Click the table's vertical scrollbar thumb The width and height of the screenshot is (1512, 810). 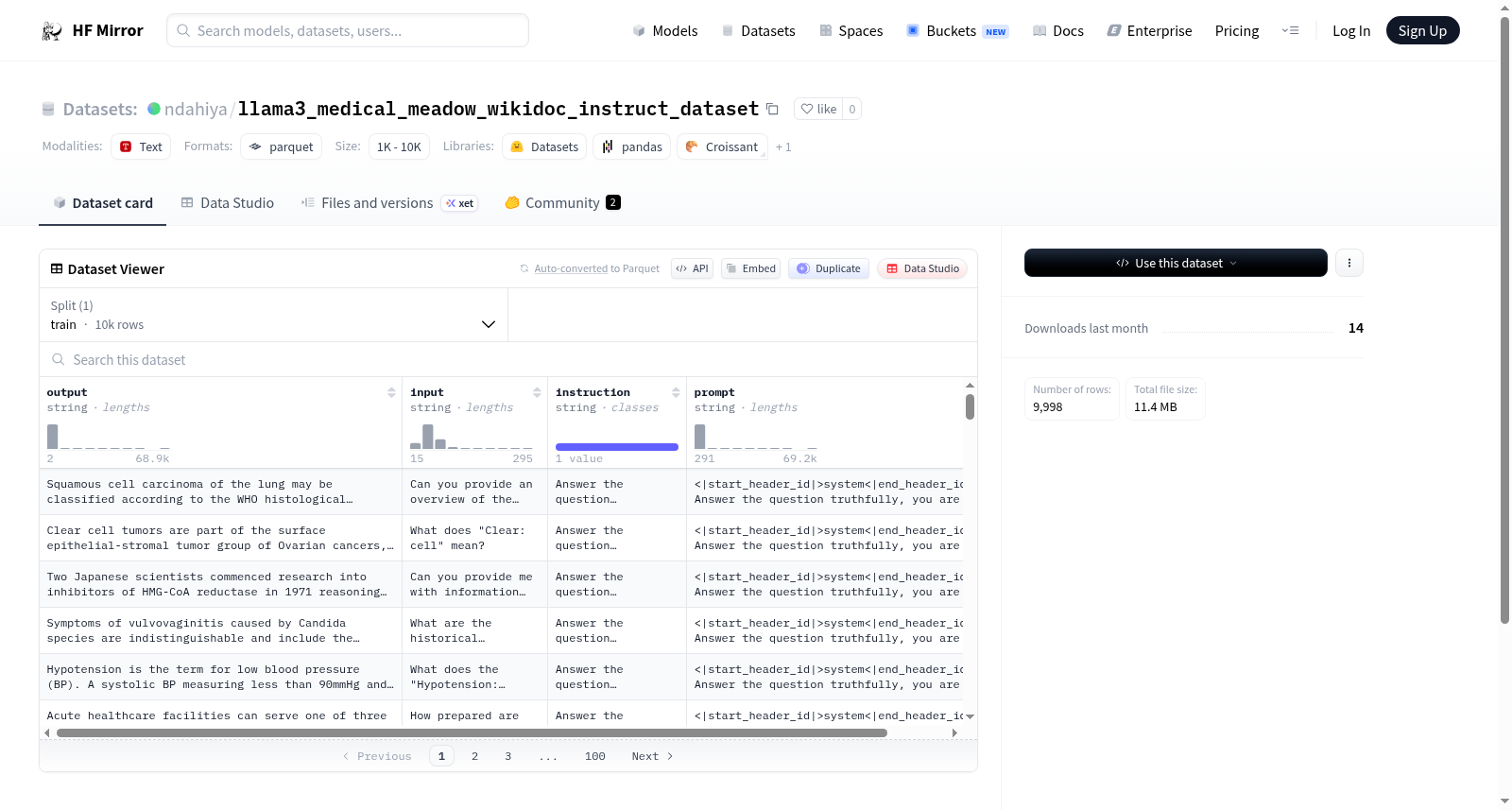pyautogui.click(x=970, y=406)
